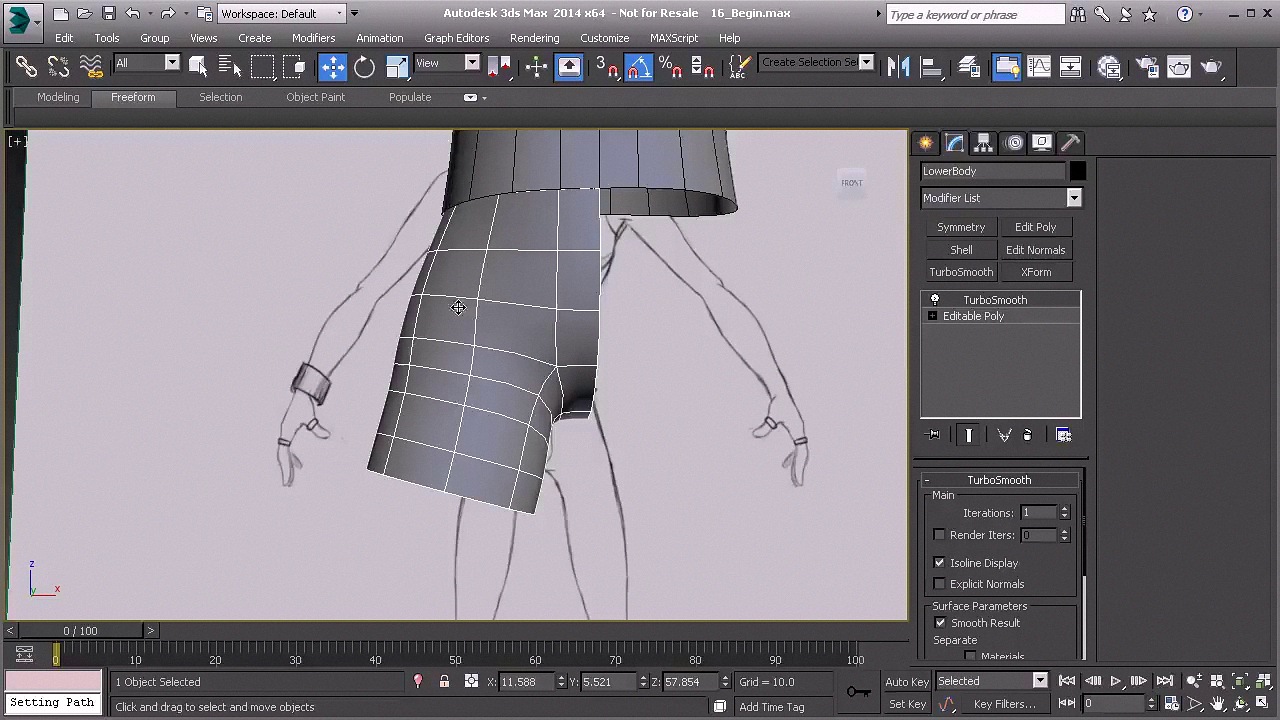Uncheck Smooth Result
1280x720 pixels.
tap(940, 623)
